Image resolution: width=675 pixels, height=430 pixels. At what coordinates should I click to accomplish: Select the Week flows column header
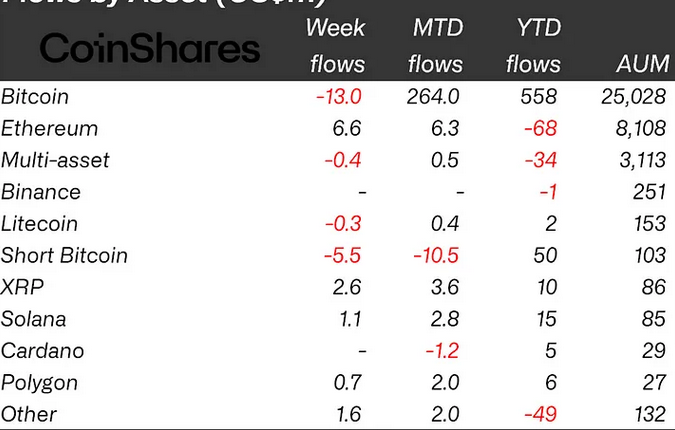(337, 47)
